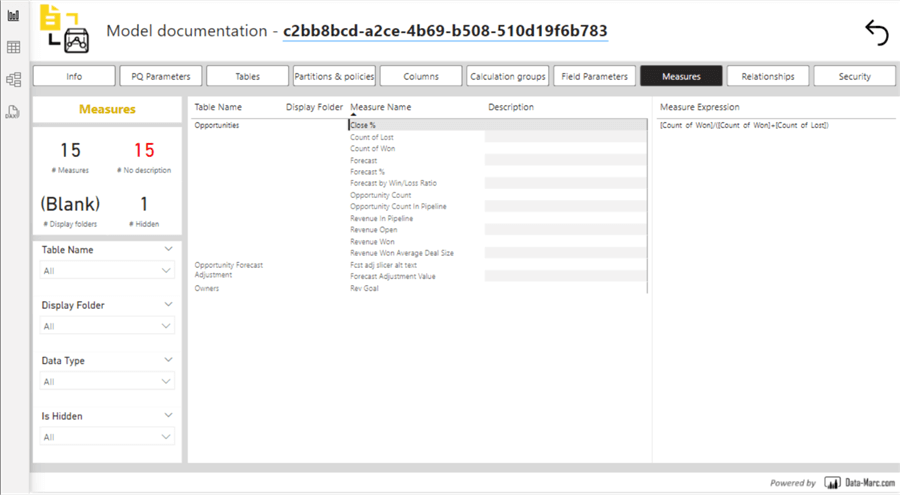Viewport: 900px width, 495px height.
Task: Click the 1 Hidden count card
Action: point(144,210)
